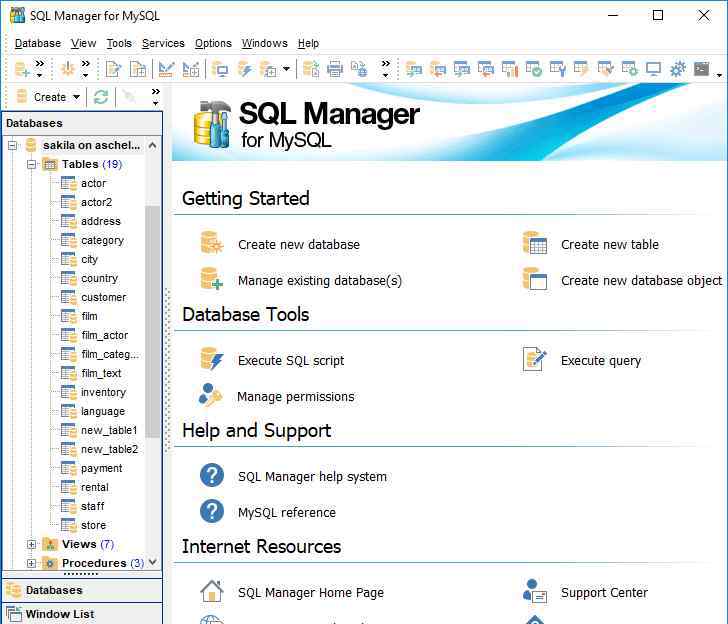Click the orange gear create-database toolbar icon

68,70
